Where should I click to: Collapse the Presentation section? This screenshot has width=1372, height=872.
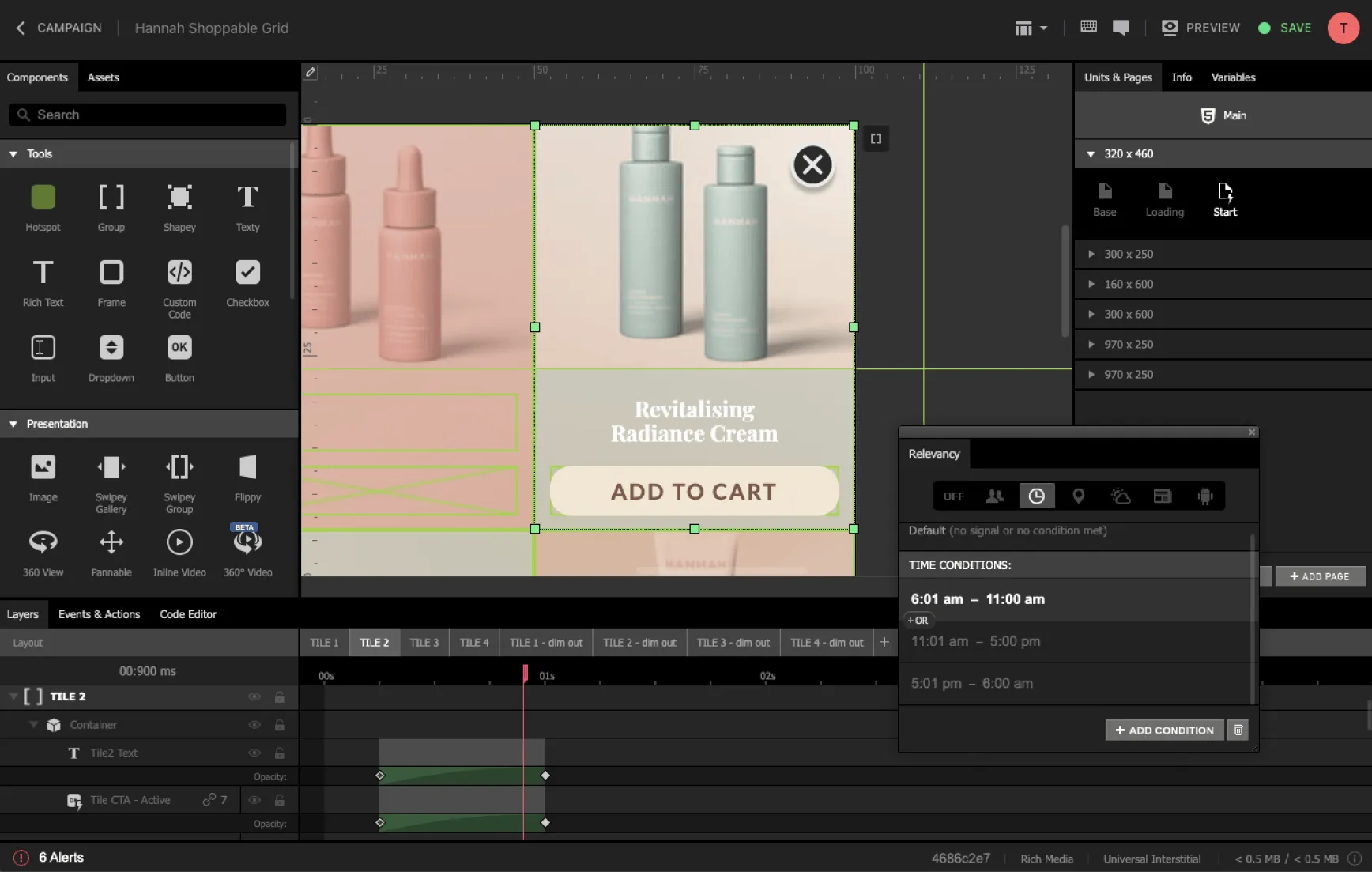pos(13,424)
